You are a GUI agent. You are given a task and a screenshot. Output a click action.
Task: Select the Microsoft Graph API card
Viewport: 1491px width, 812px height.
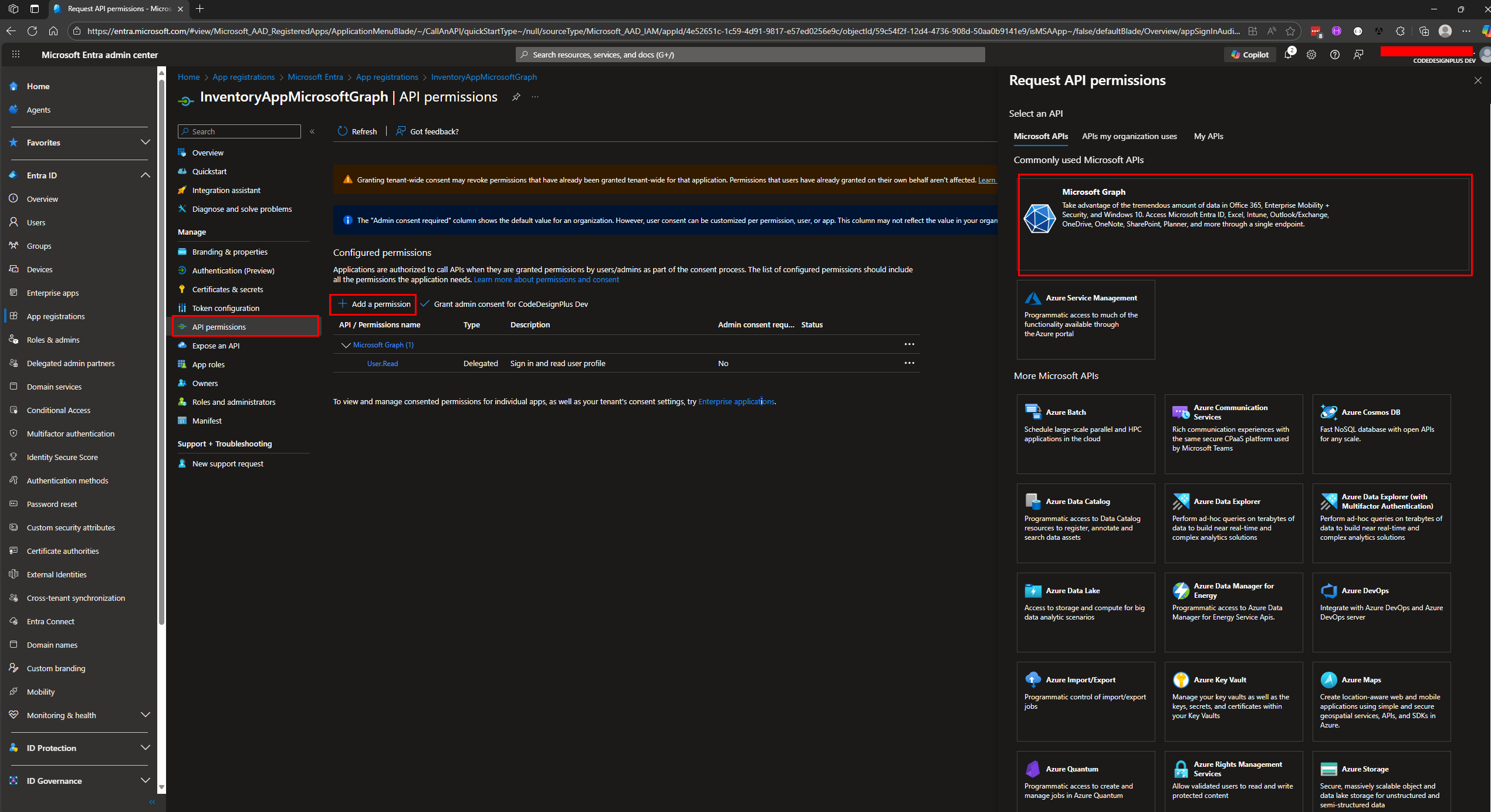coord(1245,225)
